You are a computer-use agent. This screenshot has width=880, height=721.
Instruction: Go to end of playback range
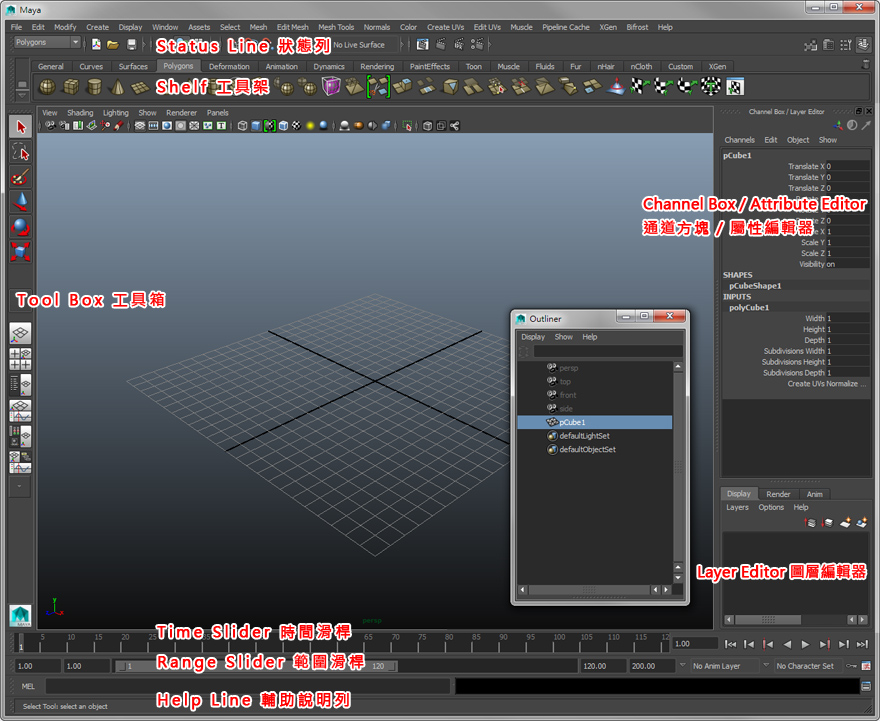862,644
